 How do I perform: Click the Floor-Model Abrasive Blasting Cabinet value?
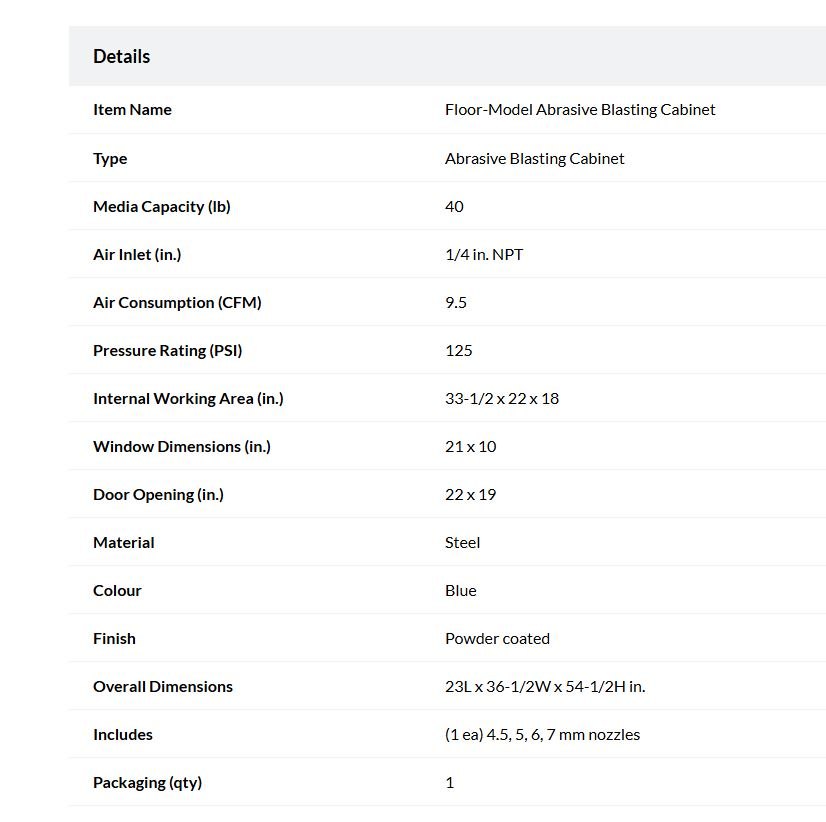point(580,110)
